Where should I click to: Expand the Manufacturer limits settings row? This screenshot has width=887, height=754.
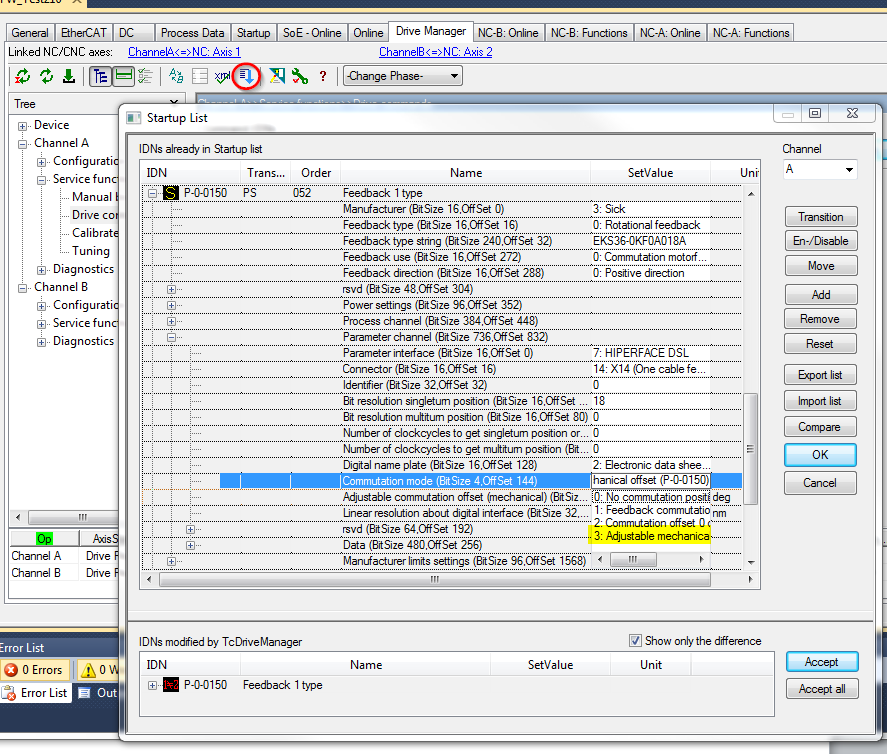[171, 561]
